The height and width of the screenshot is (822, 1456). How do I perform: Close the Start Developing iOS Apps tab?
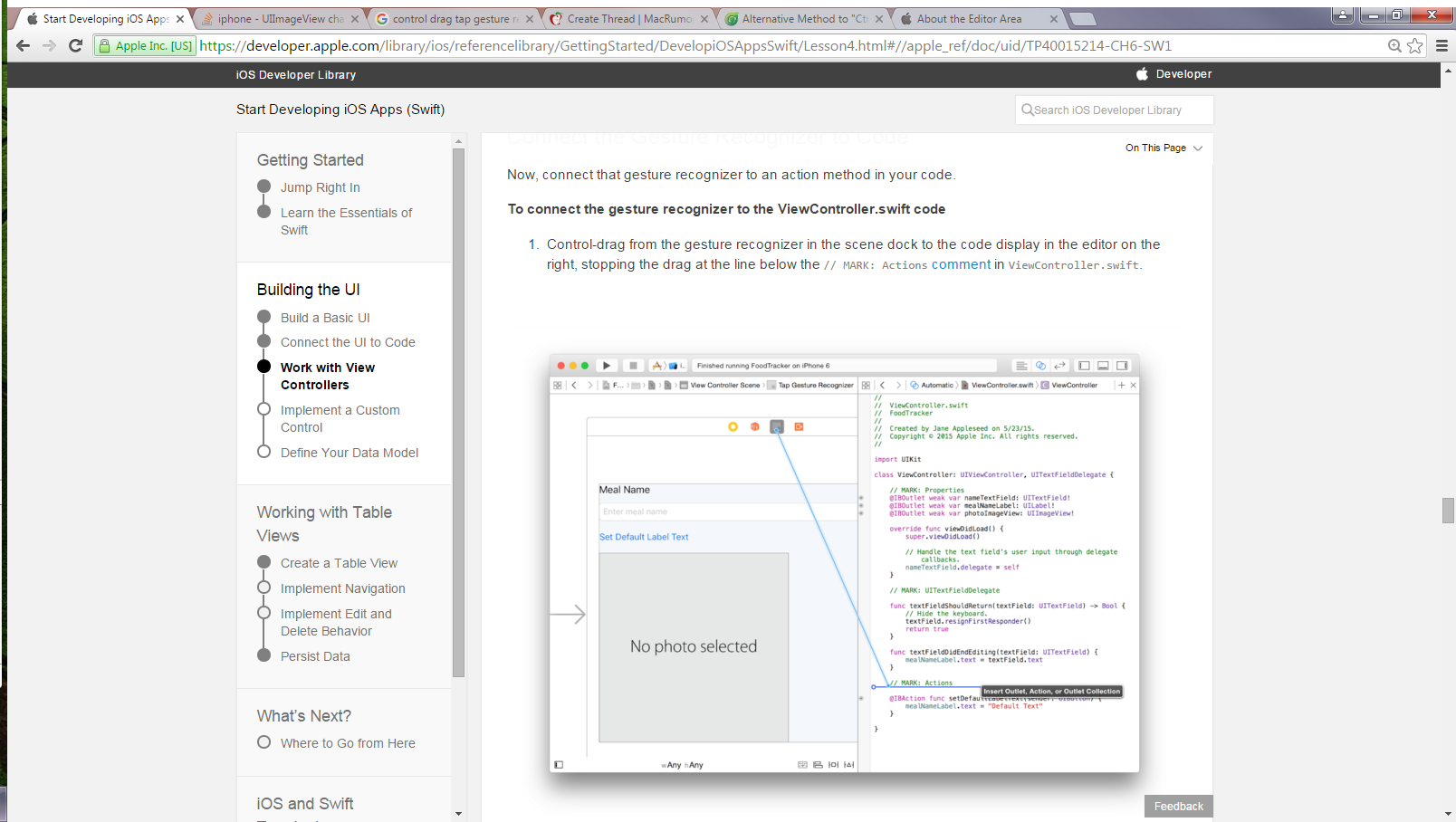[180, 19]
